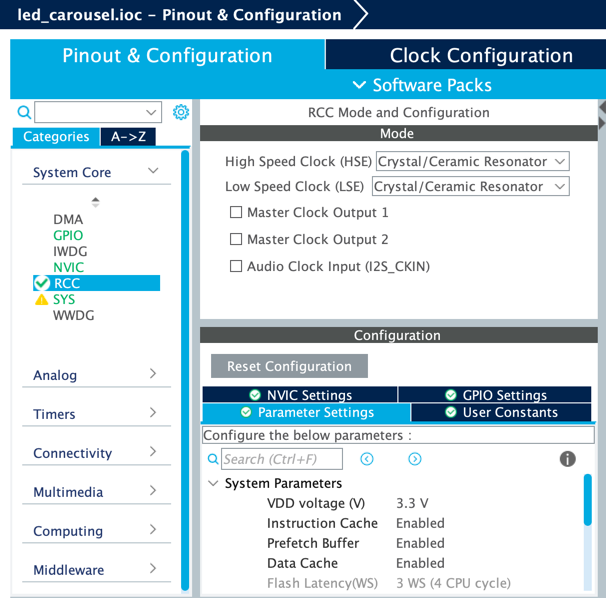
Task: Open the Software Packs menu
Action: pyautogui.click(x=422, y=85)
